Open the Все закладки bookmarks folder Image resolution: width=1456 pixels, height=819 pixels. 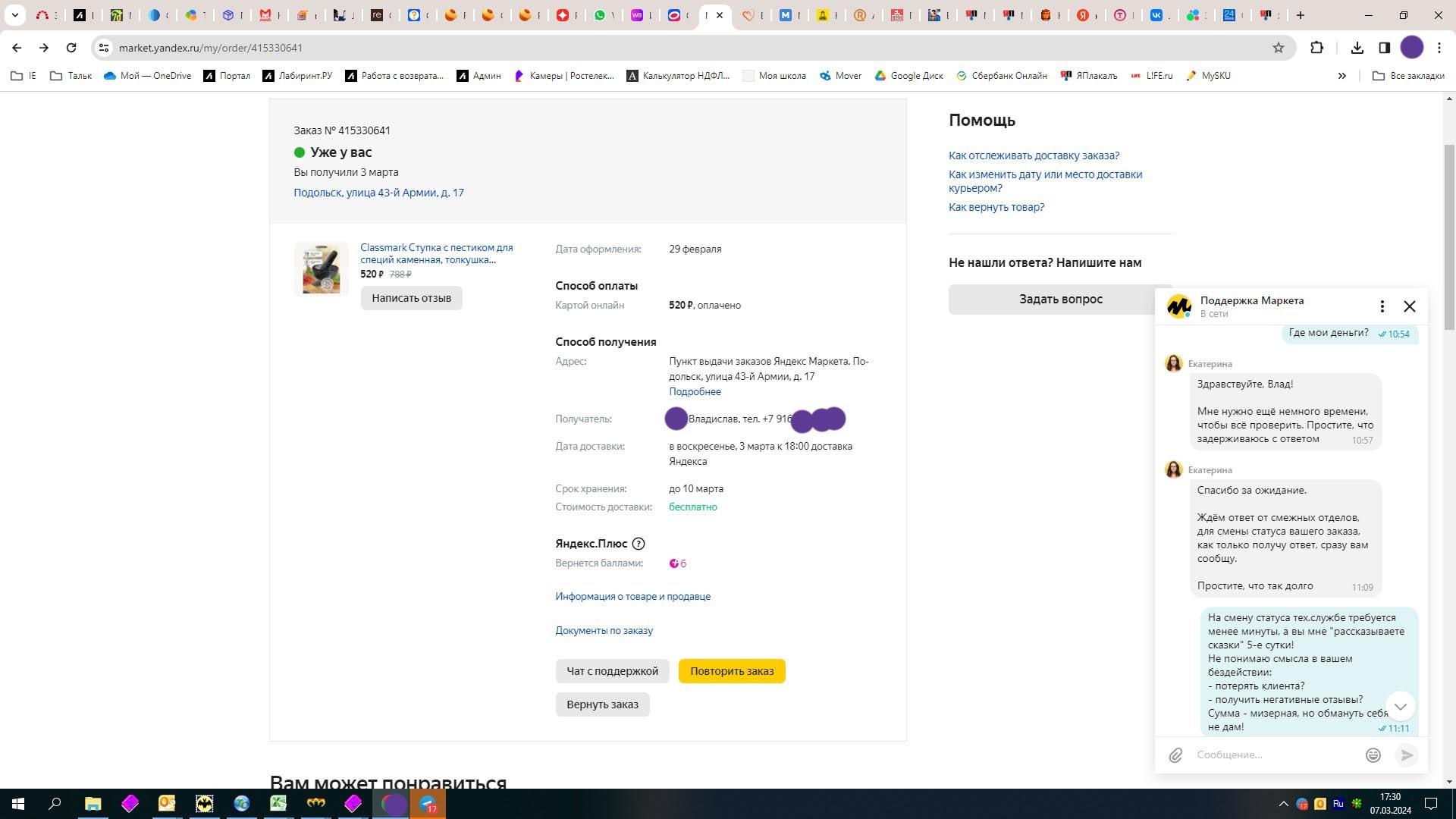point(1408,76)
